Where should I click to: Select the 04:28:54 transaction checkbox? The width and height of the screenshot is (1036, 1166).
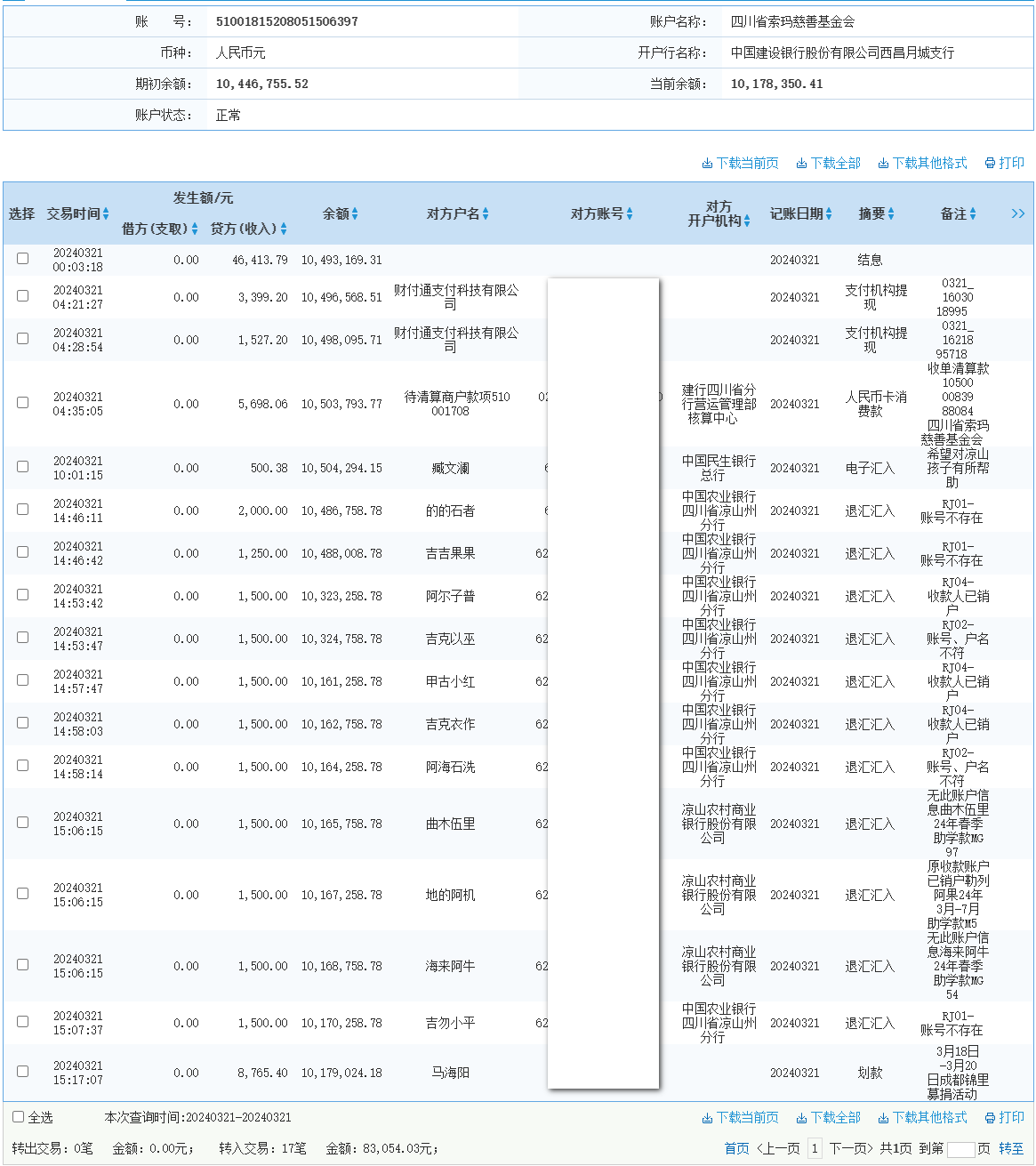point(22,338)
